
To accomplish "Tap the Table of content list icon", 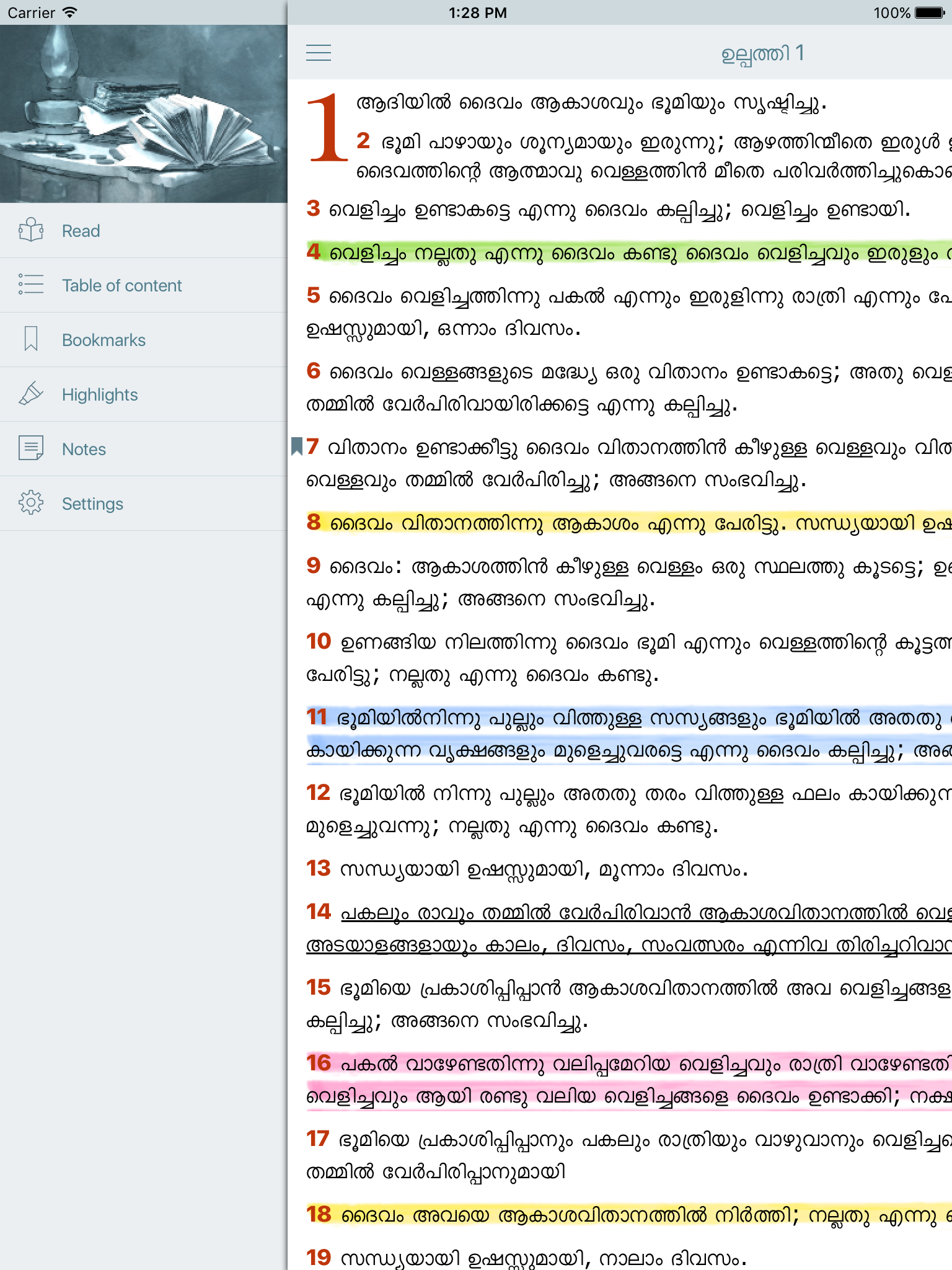I will [x=30, y=285].
